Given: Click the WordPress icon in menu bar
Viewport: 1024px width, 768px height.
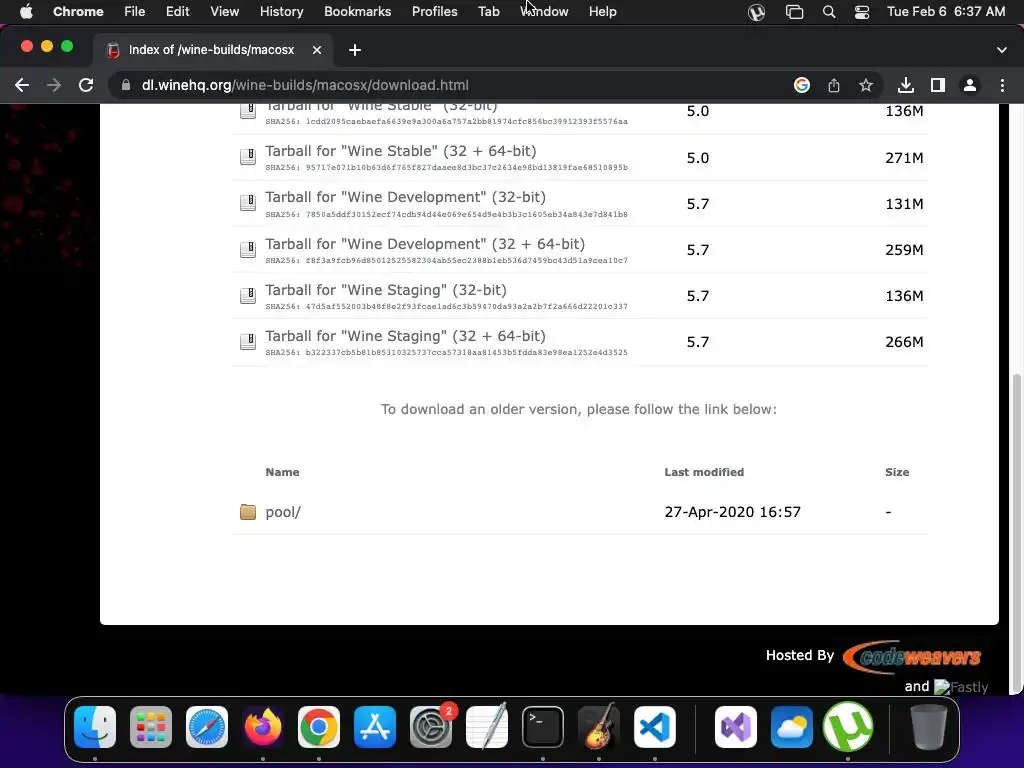Looking at the screenshot, I should click(x=756, y=12).
